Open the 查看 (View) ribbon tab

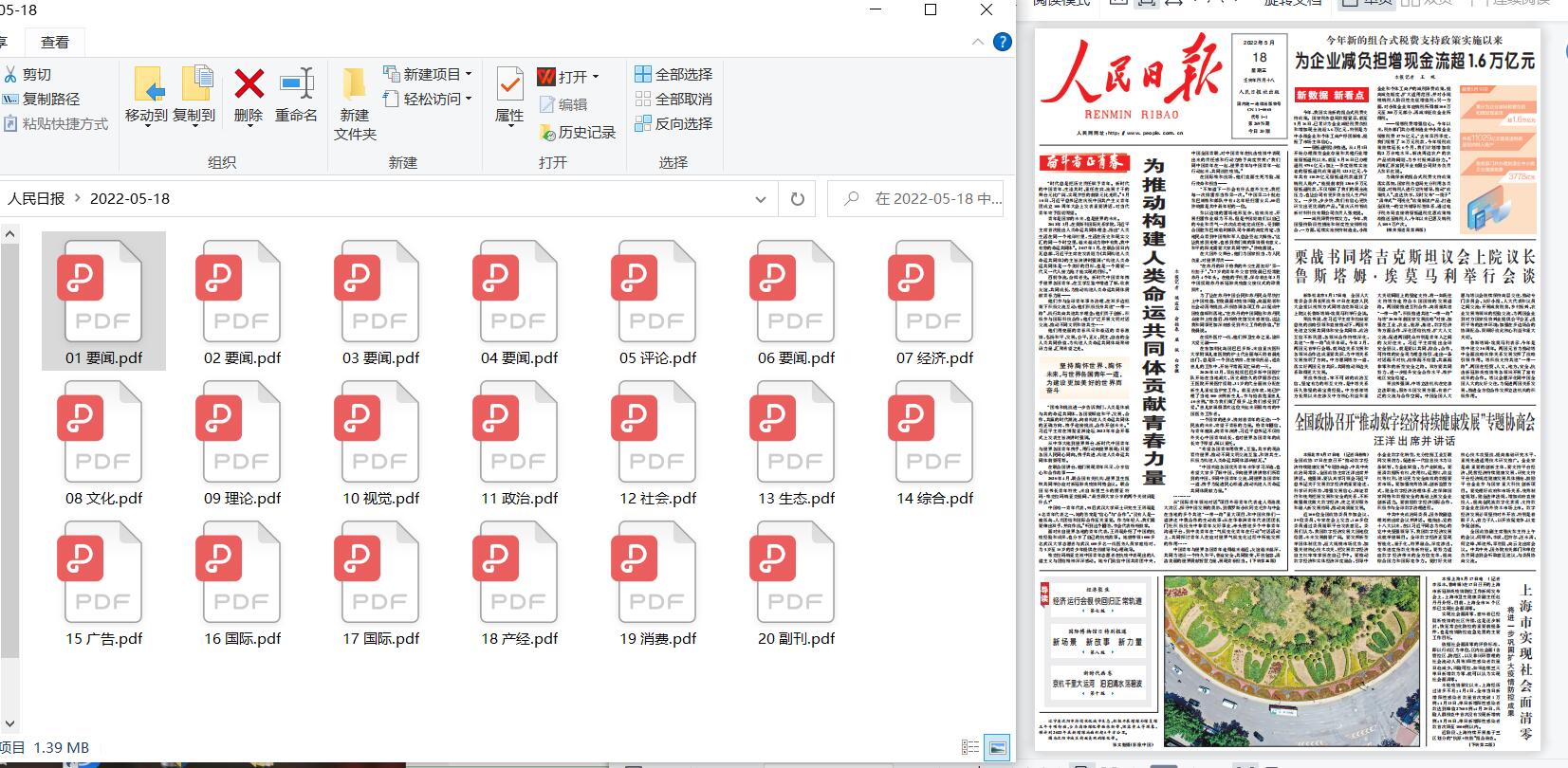coord(55,43)
